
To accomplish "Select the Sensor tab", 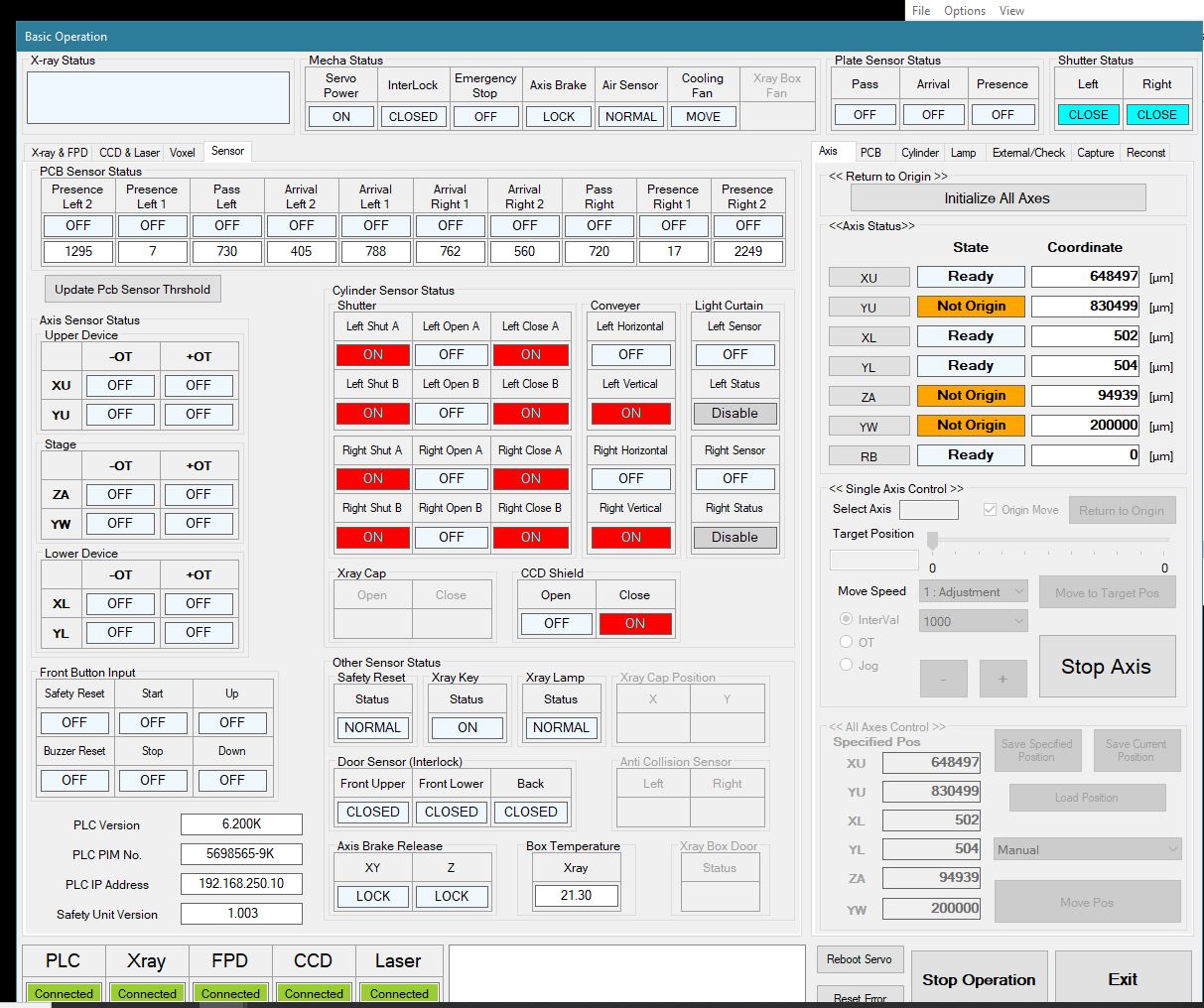I will [227, 151].
